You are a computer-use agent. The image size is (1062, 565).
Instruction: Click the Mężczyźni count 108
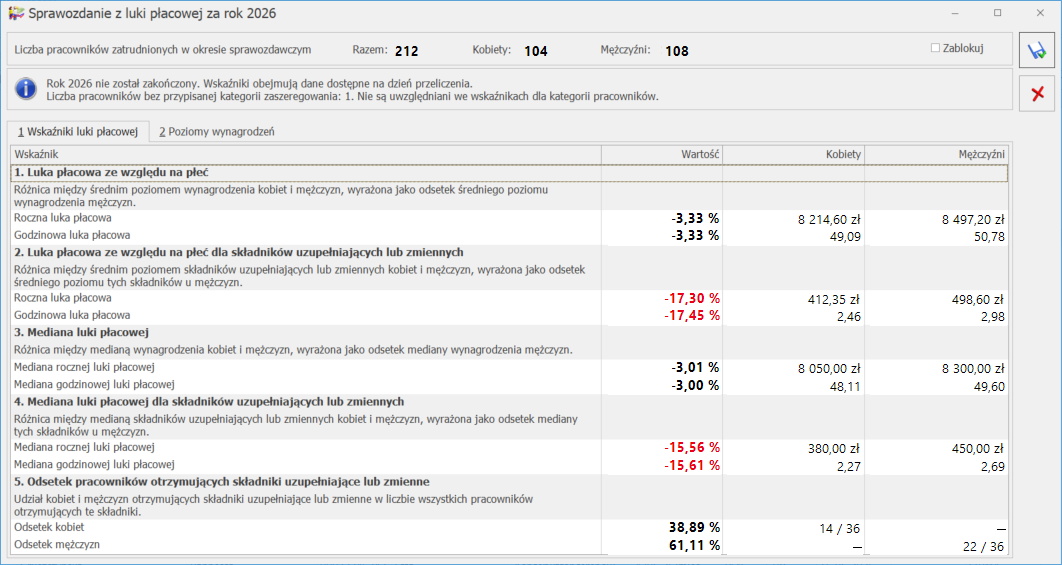[x=677, y=51]
